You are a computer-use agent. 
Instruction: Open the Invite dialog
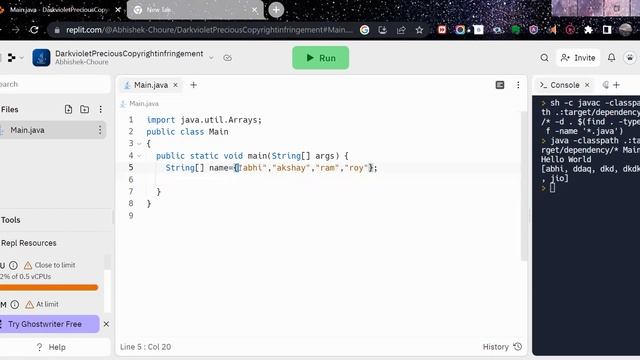[x=578, y=58]
